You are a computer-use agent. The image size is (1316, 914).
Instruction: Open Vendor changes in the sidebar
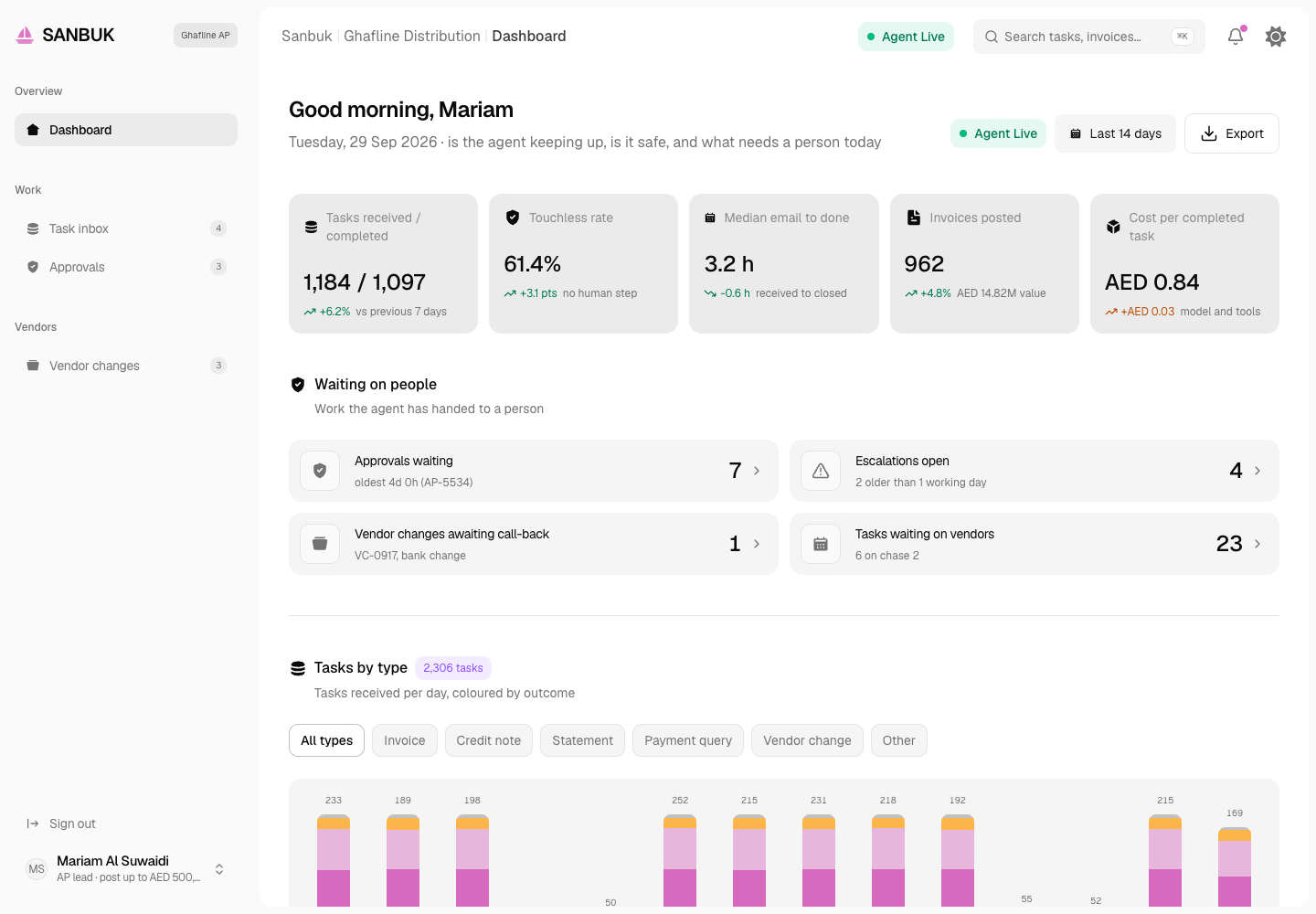126,366
